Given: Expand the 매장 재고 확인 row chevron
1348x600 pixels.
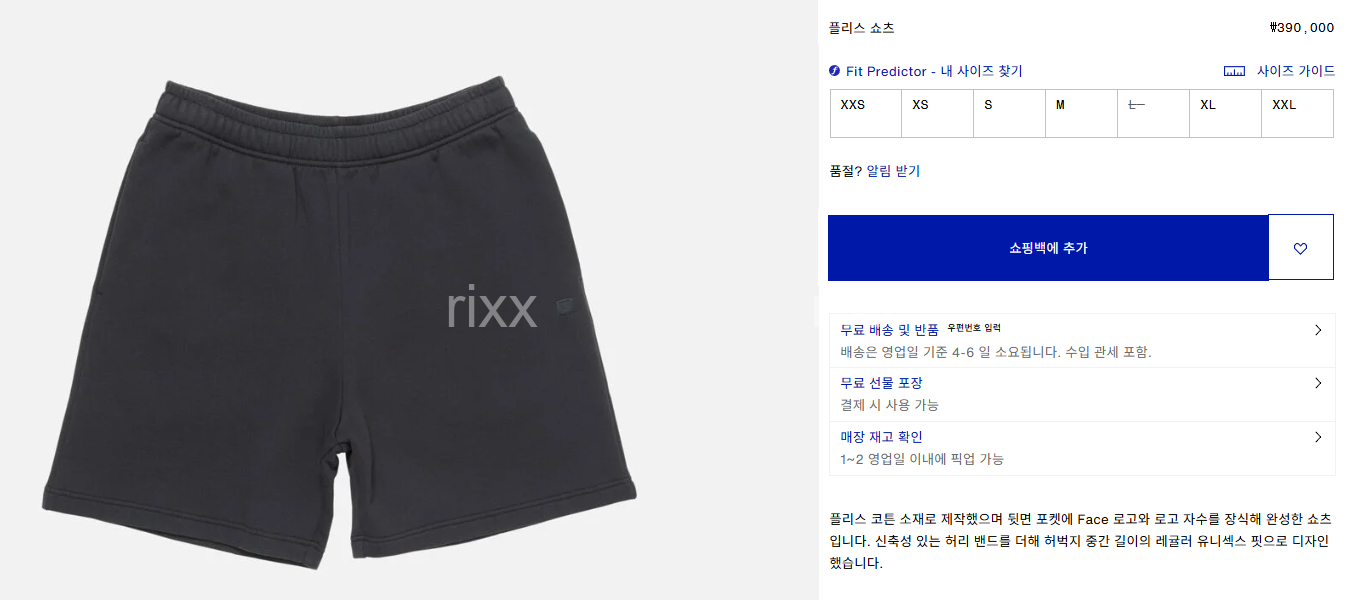Looking at the screenshot, I should [x=1318, y=437].
